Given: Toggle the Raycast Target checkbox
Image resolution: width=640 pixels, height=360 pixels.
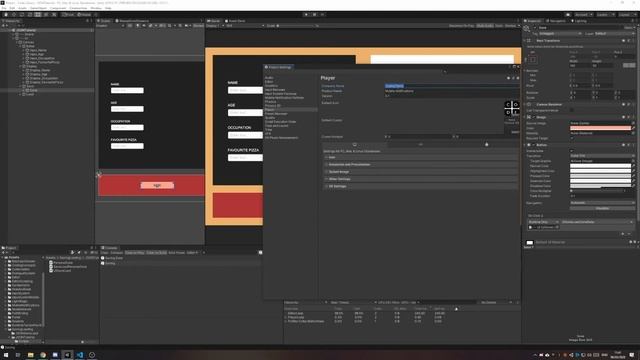Looking at the screenshot, I should click(x=571, y=138).
